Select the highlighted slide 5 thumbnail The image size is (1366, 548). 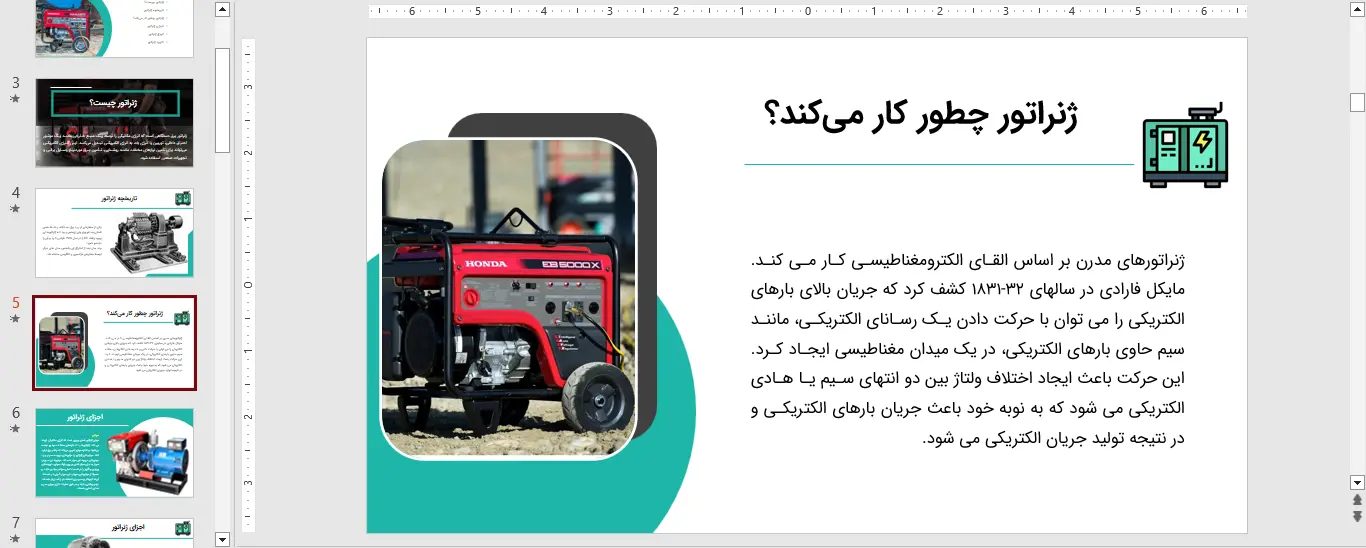[x=114, y=343]
